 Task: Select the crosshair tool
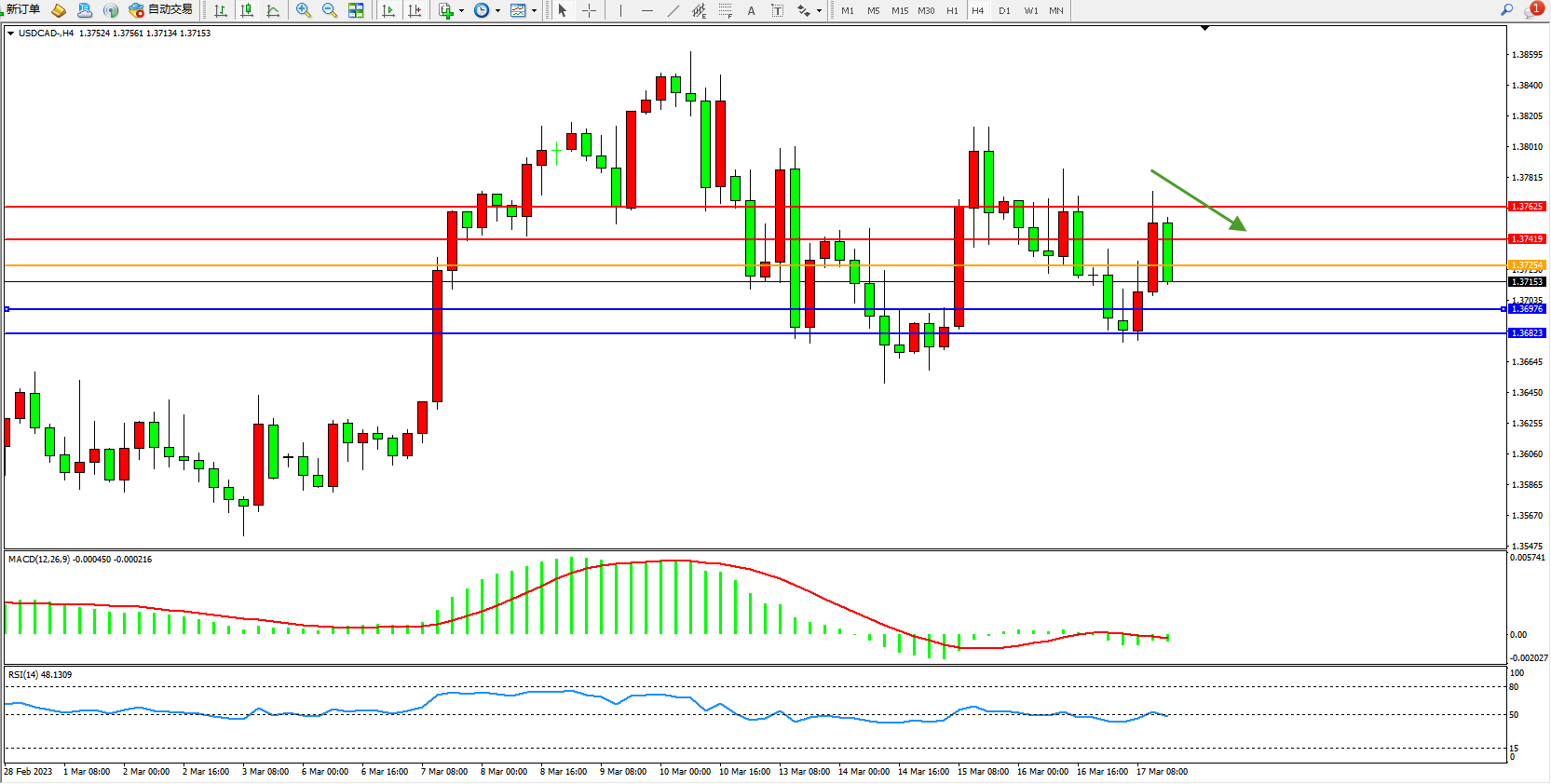[x=589, y=11]
